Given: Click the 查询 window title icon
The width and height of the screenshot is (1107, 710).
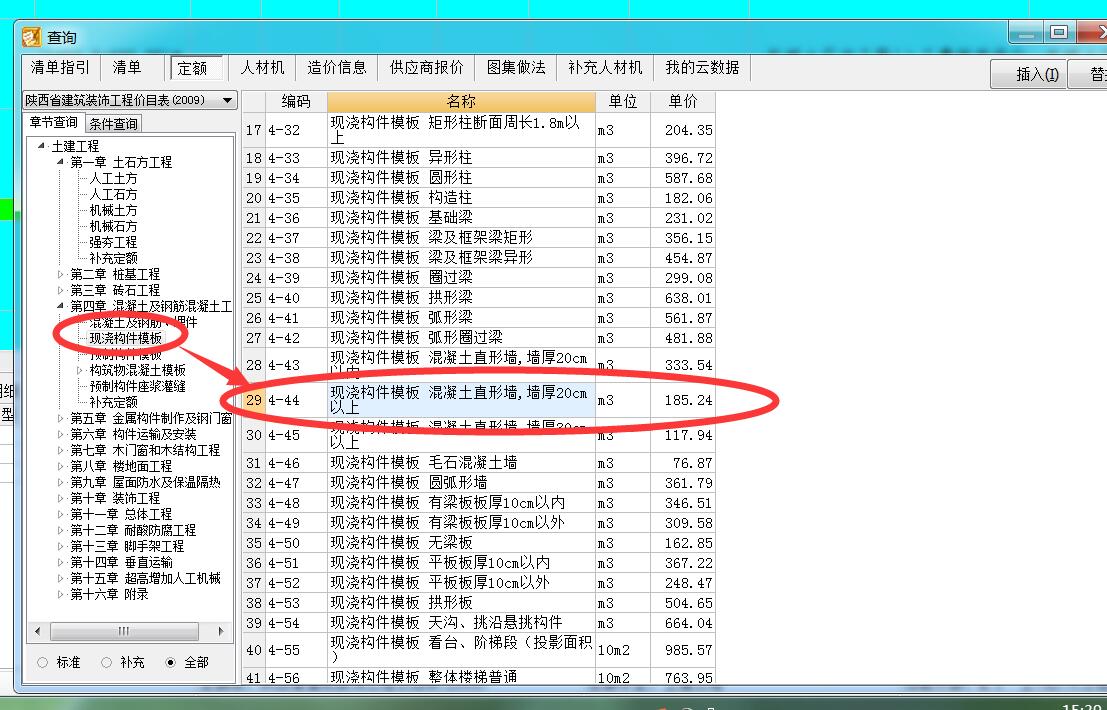Looking at the screenshot, I should click(x=31, y=37).
